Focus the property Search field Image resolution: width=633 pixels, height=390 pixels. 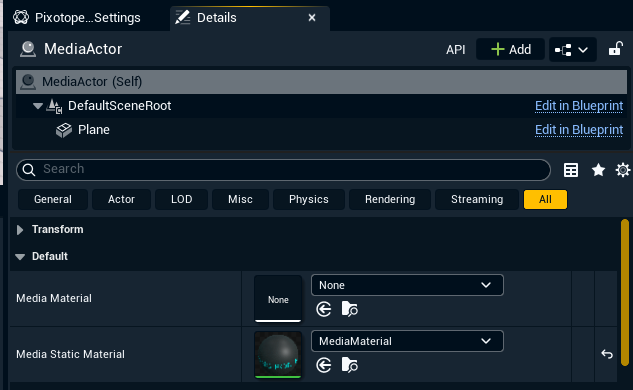[x=283, y=170]
